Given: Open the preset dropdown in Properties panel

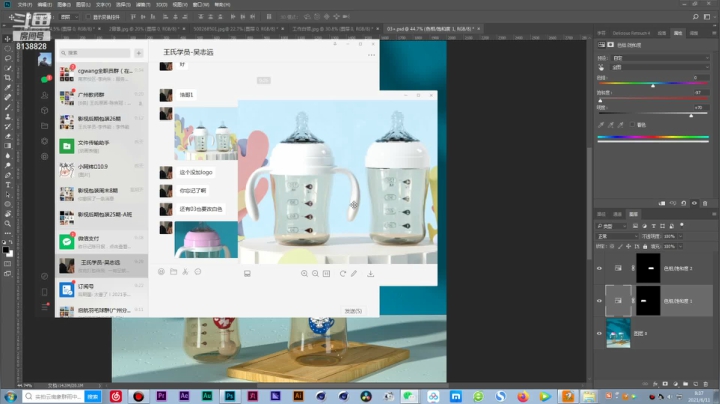Looking at the screenshot, I should tap(661, 58).
